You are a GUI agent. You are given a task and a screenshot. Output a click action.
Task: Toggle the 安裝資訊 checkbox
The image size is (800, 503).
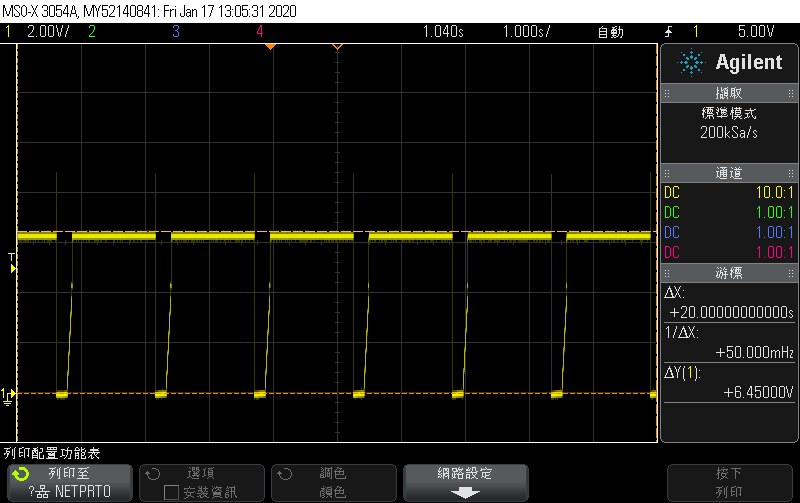click(x=171, y=492)
